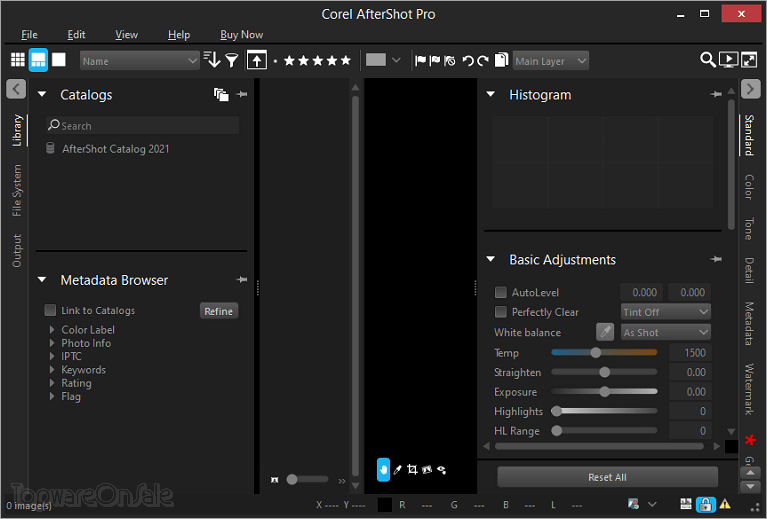Collapse the right panel arrow button

(x=750, y=89)
